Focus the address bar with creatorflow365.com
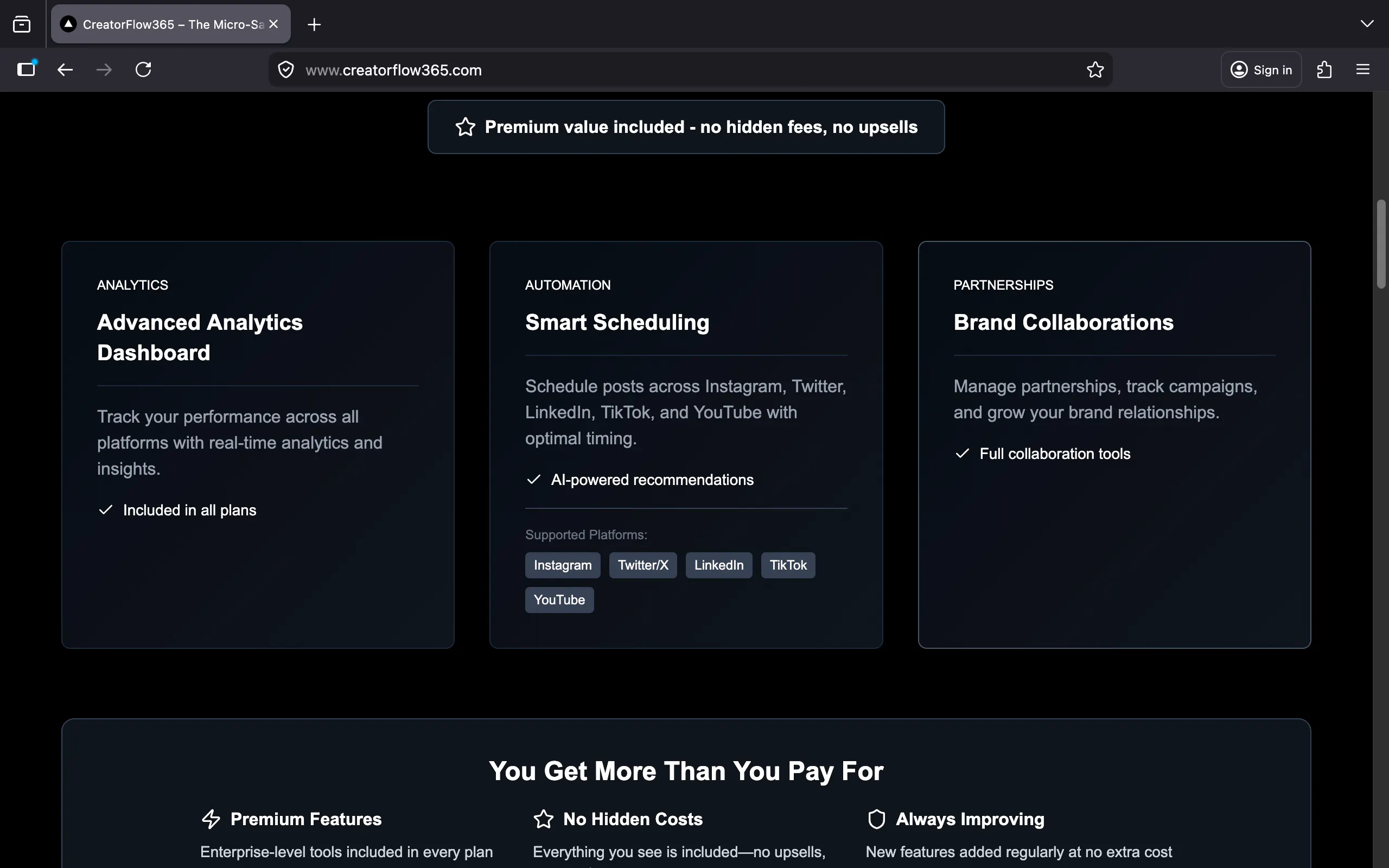Viewport: 1389px width, 868px height. [691, 70]
